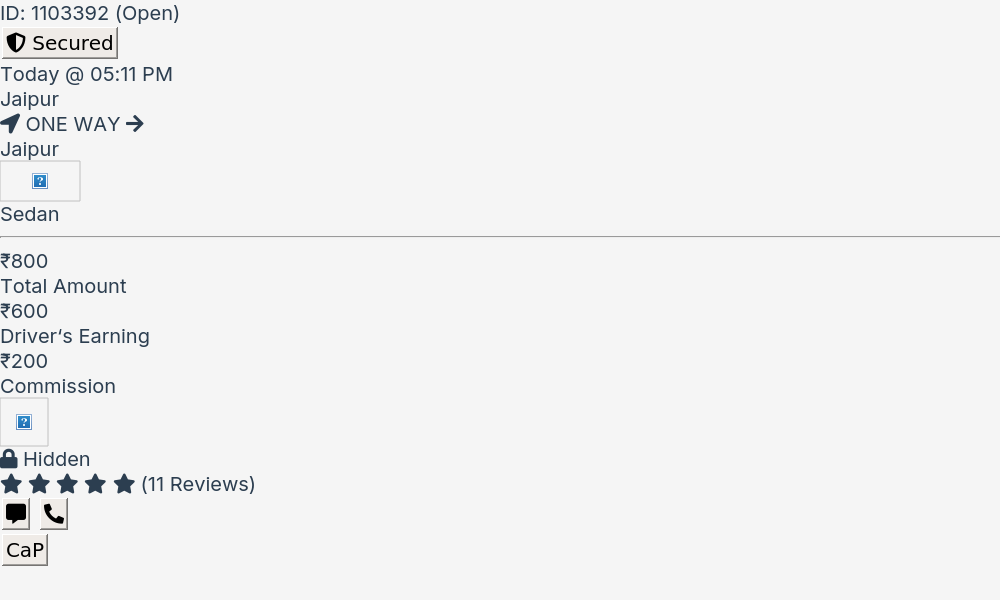Click the ₹600 driver's earning value
Screen dimensions: 1000x600
click(x=24, y=311)
